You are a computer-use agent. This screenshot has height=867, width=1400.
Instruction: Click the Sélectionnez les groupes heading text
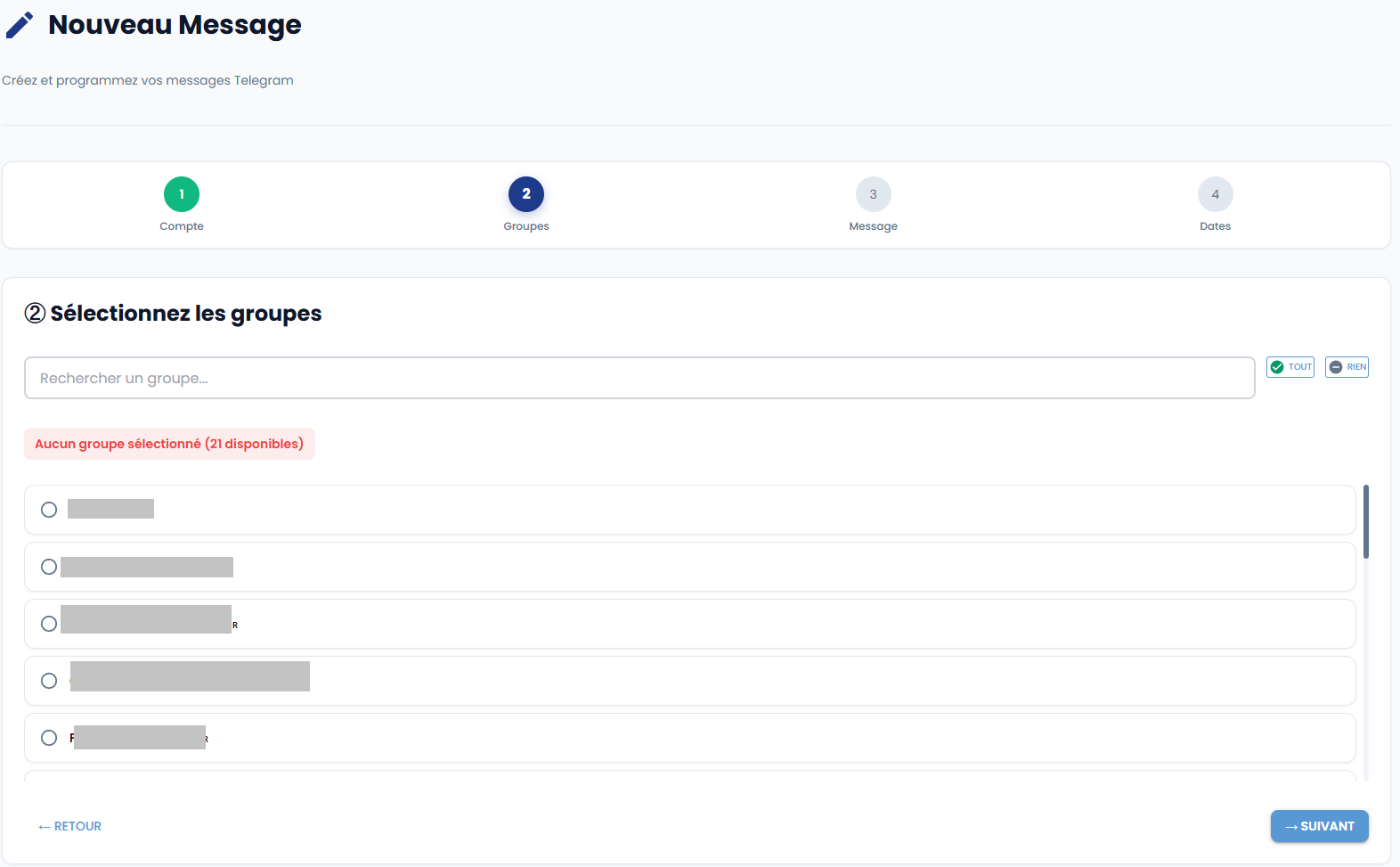tap(185, 314)
